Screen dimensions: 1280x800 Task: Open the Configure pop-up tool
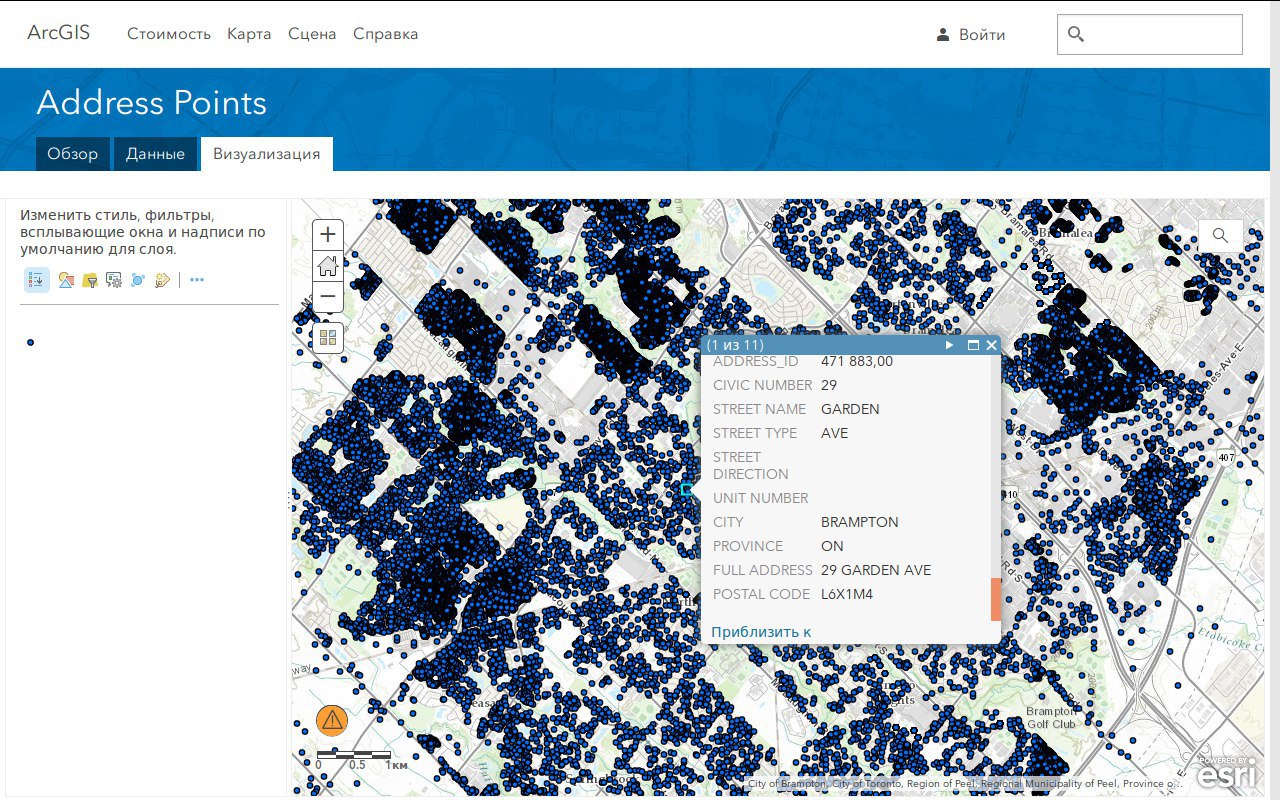point(114,280)
